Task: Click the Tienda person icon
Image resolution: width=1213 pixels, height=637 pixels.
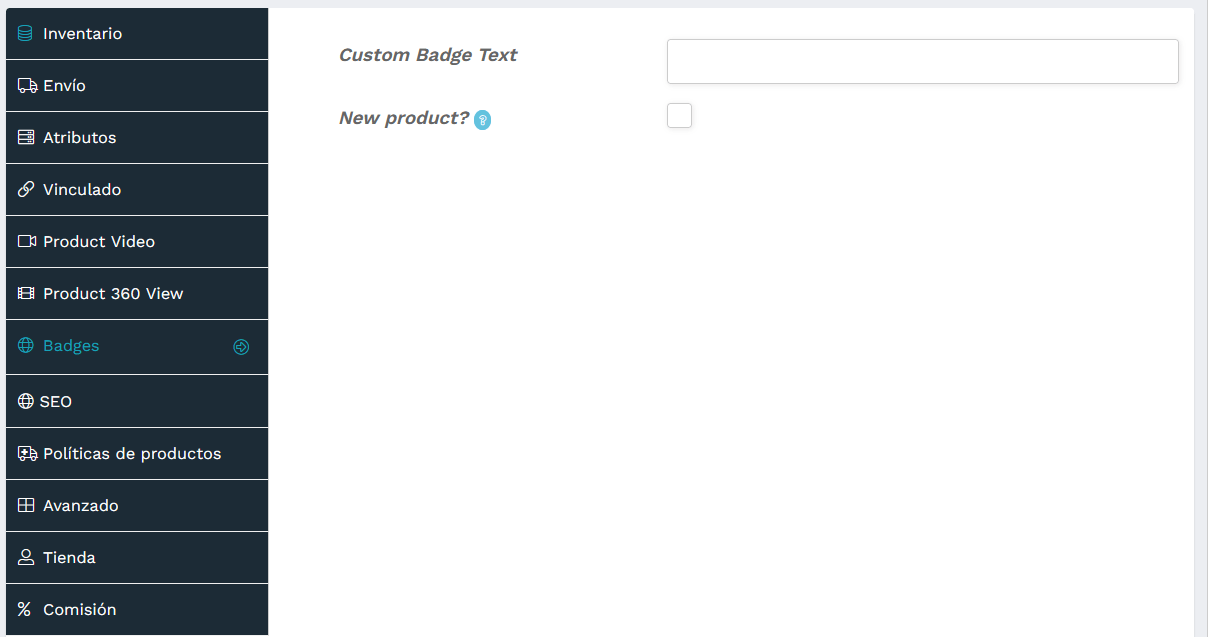Action: pos(25,557)
